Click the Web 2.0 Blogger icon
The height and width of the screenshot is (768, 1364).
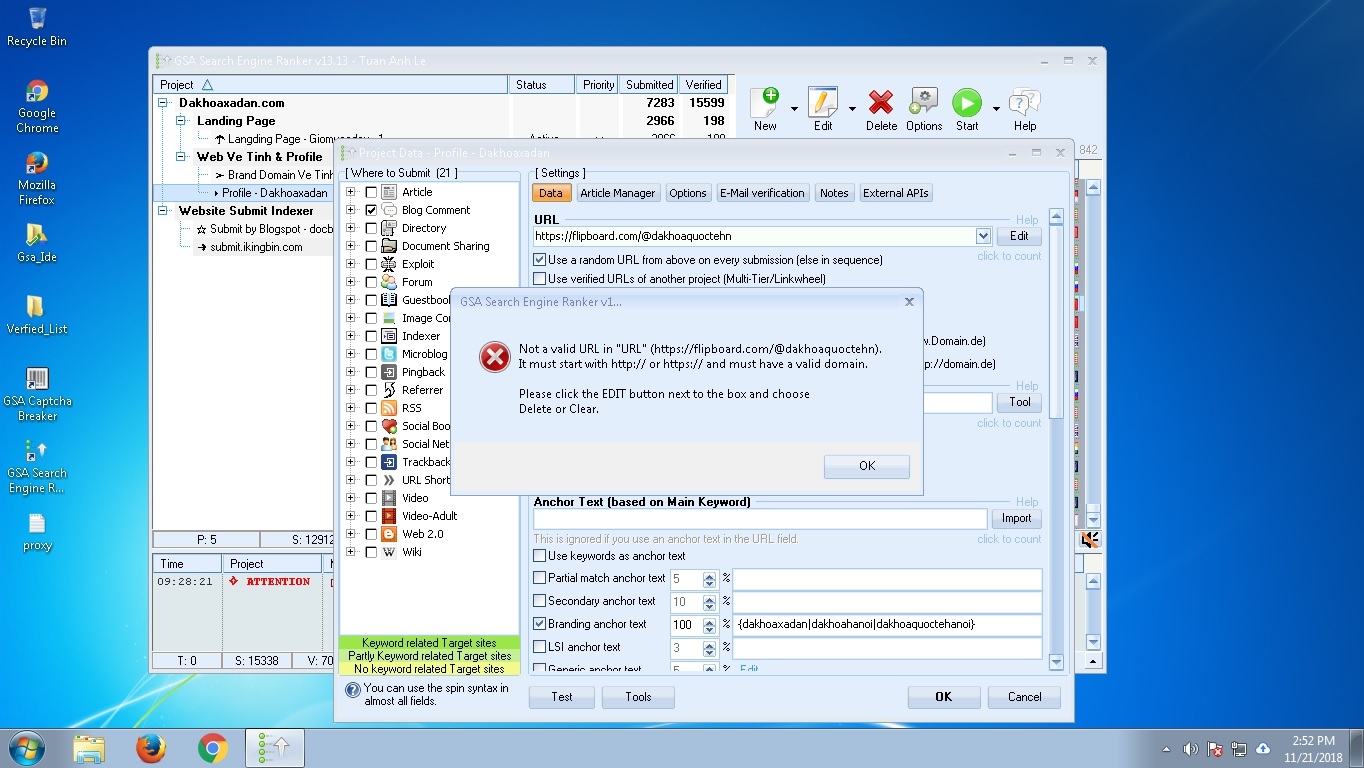389,534
